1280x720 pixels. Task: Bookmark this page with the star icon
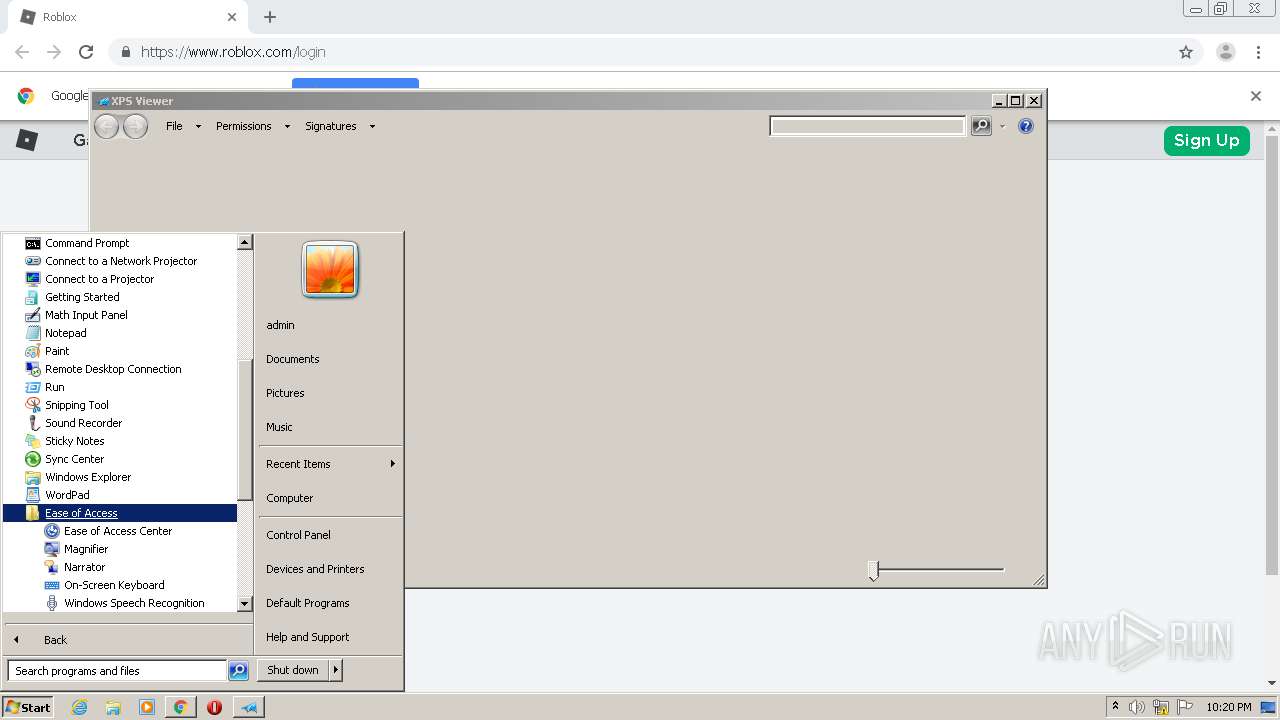1186,52
